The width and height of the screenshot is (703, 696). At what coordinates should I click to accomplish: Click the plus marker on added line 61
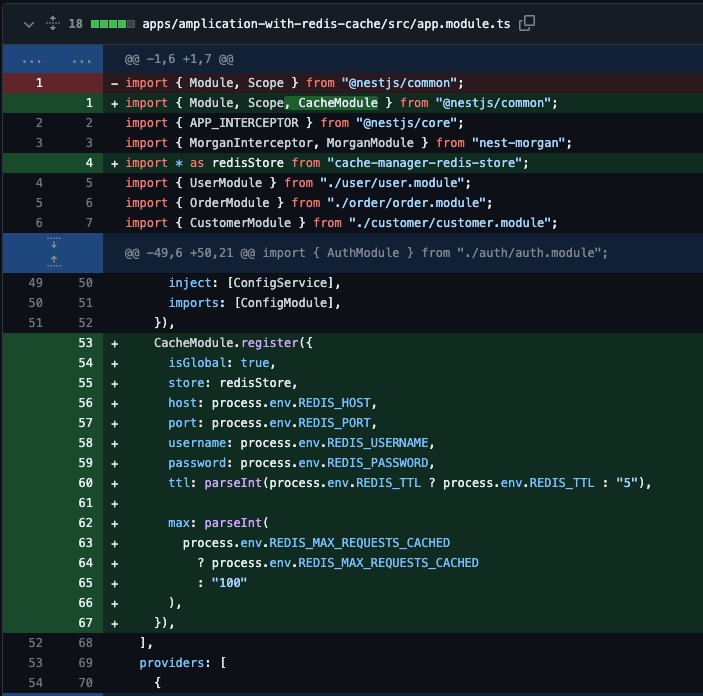115,504
